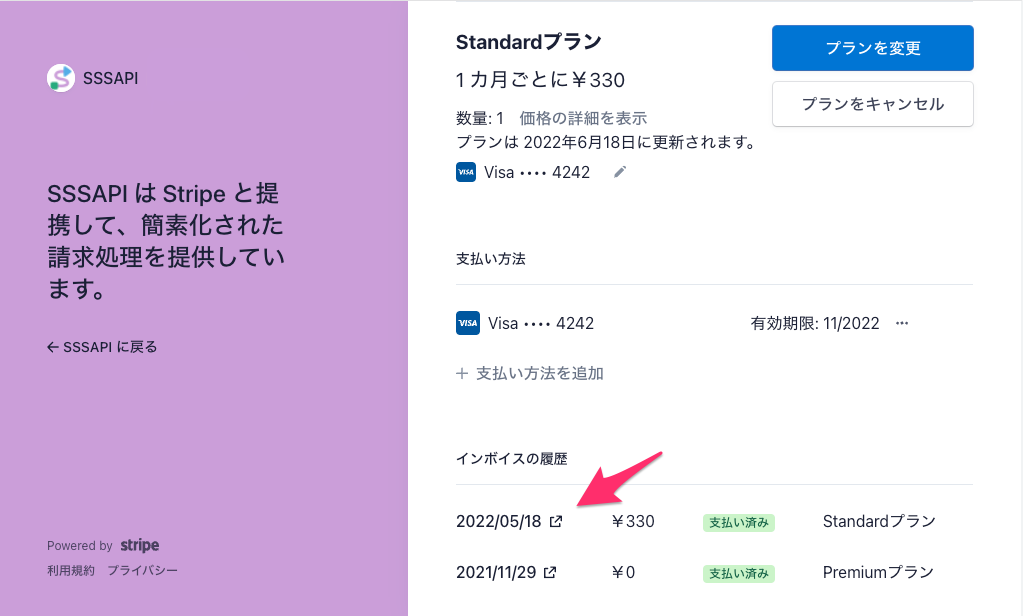Click the SSSAPI に戻る link
This screenshot has width=1023, height=616.
110,346
